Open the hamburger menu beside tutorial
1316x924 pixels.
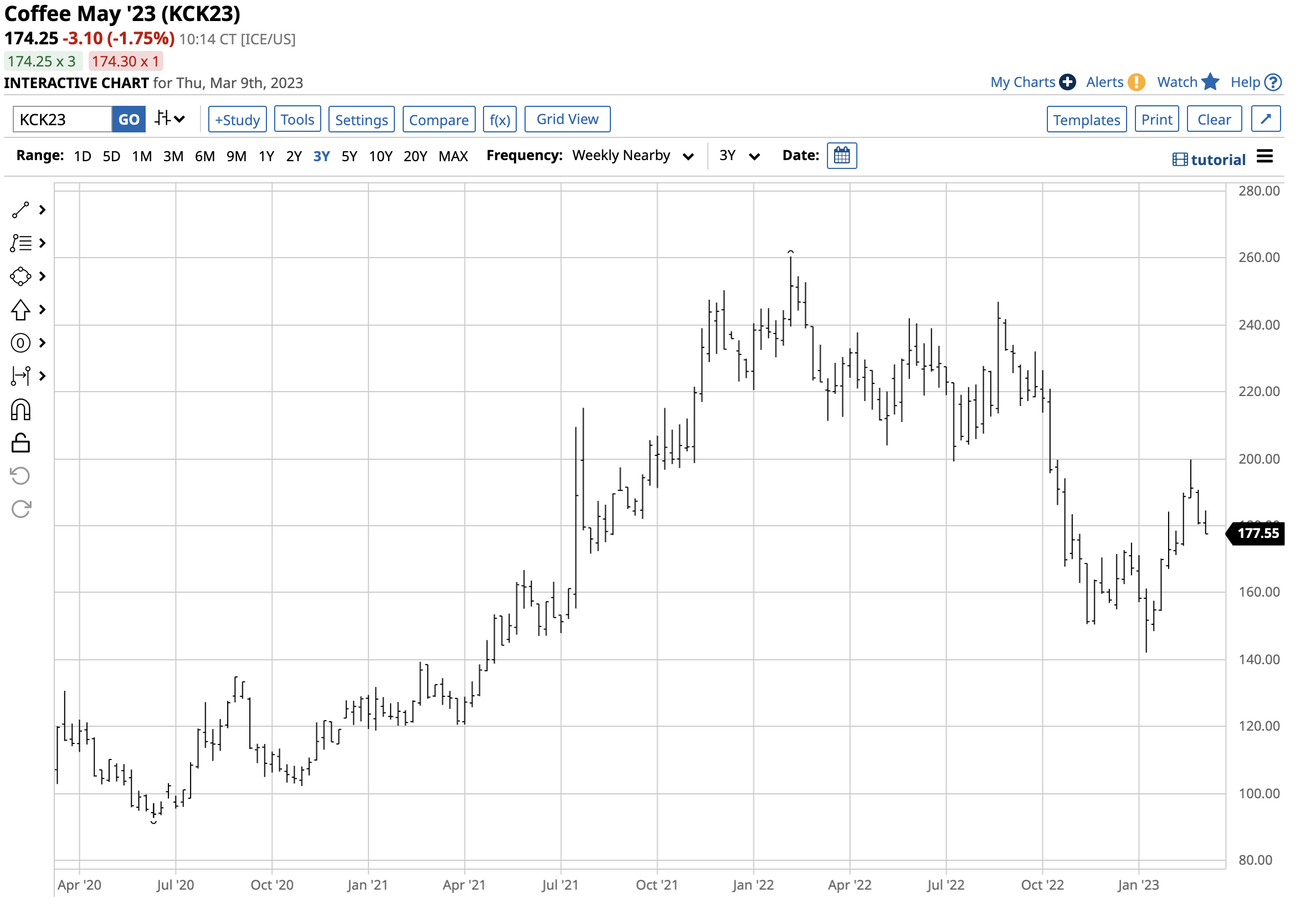1264,156
